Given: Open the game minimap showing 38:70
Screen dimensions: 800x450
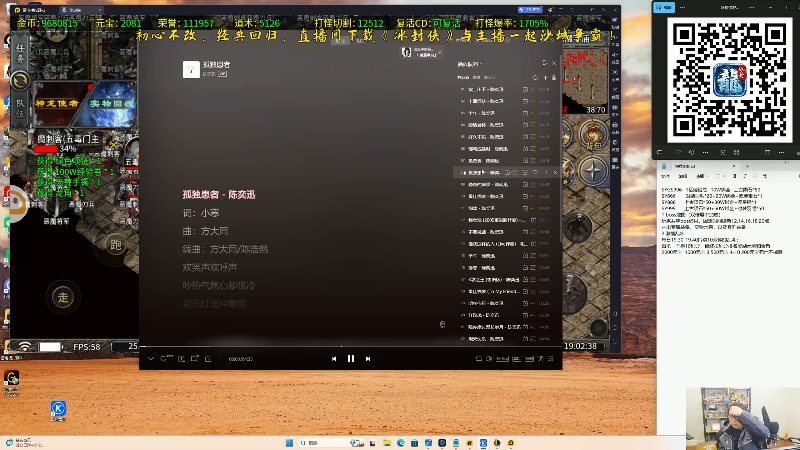Looking at the screenshot, I should point(585,83).
